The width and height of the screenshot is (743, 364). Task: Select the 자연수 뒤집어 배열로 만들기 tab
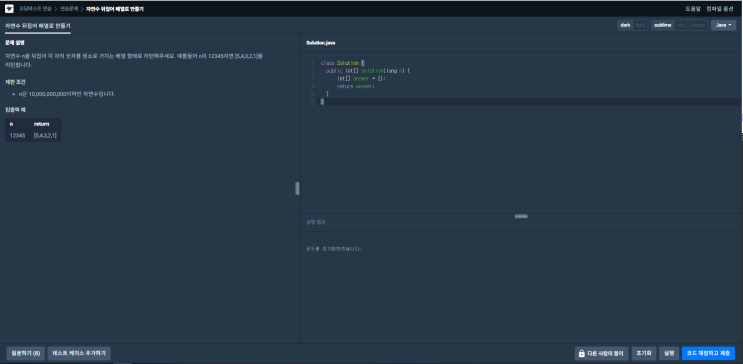(x=37, y=25)
